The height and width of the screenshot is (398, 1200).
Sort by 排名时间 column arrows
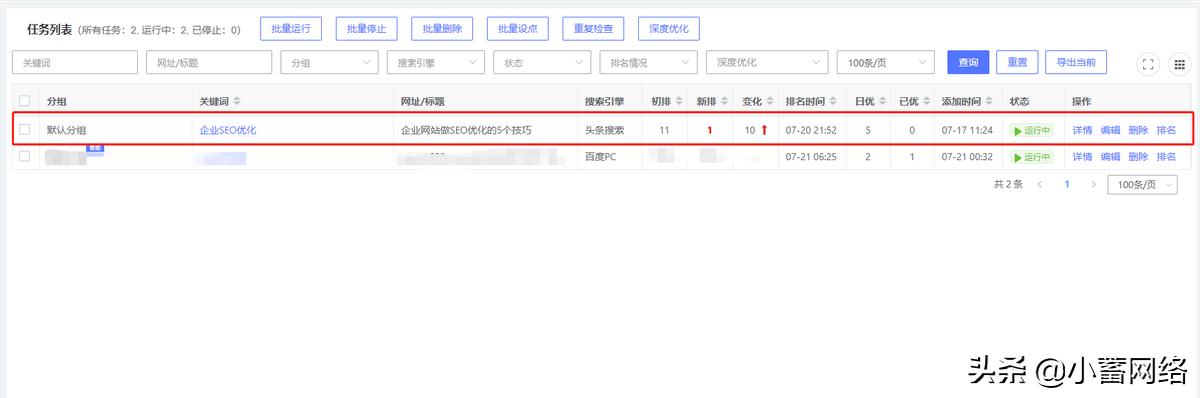tap(833, 101)
